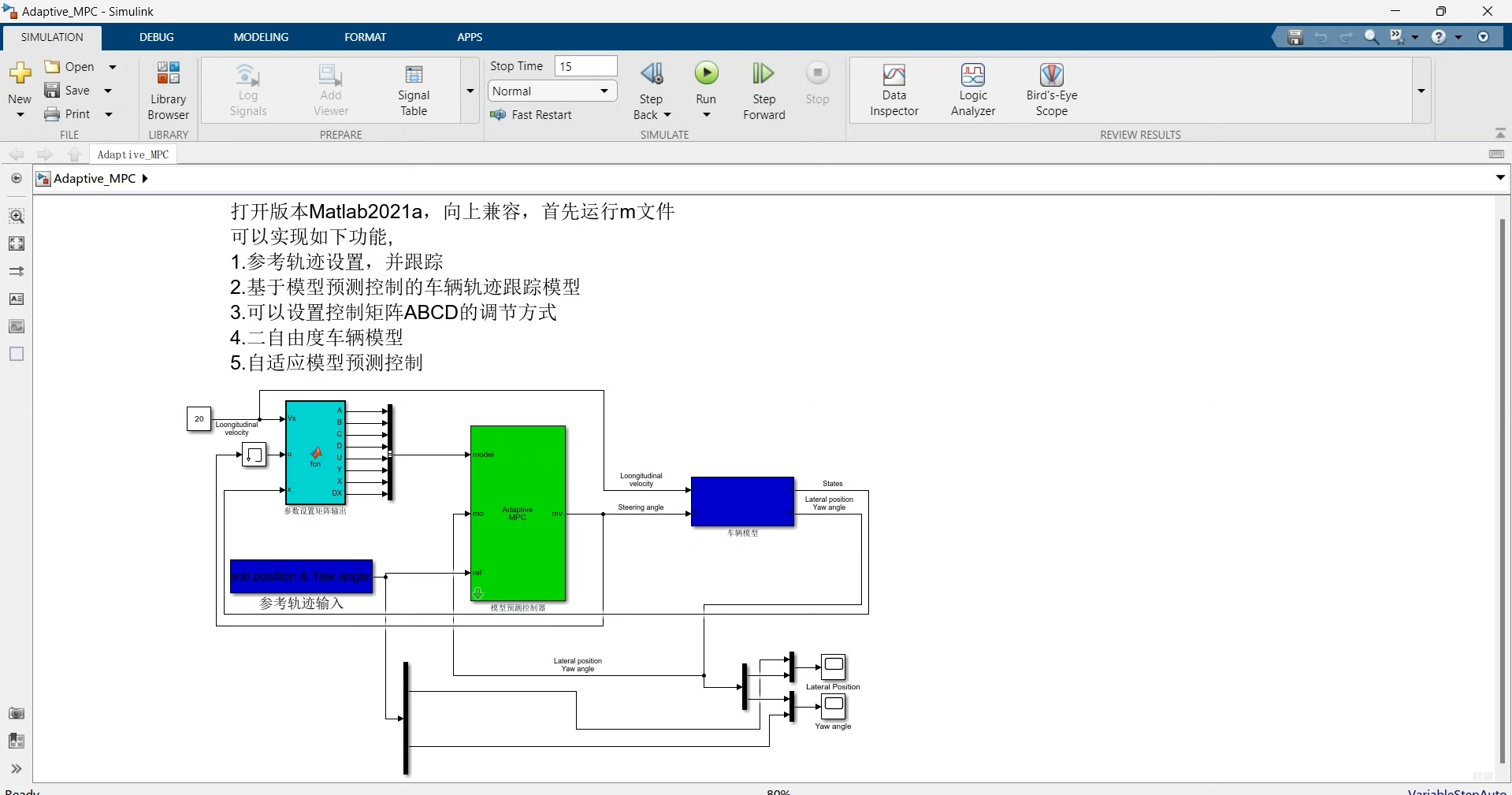Open the Bird's-Eye Scope

[1052, 91]
